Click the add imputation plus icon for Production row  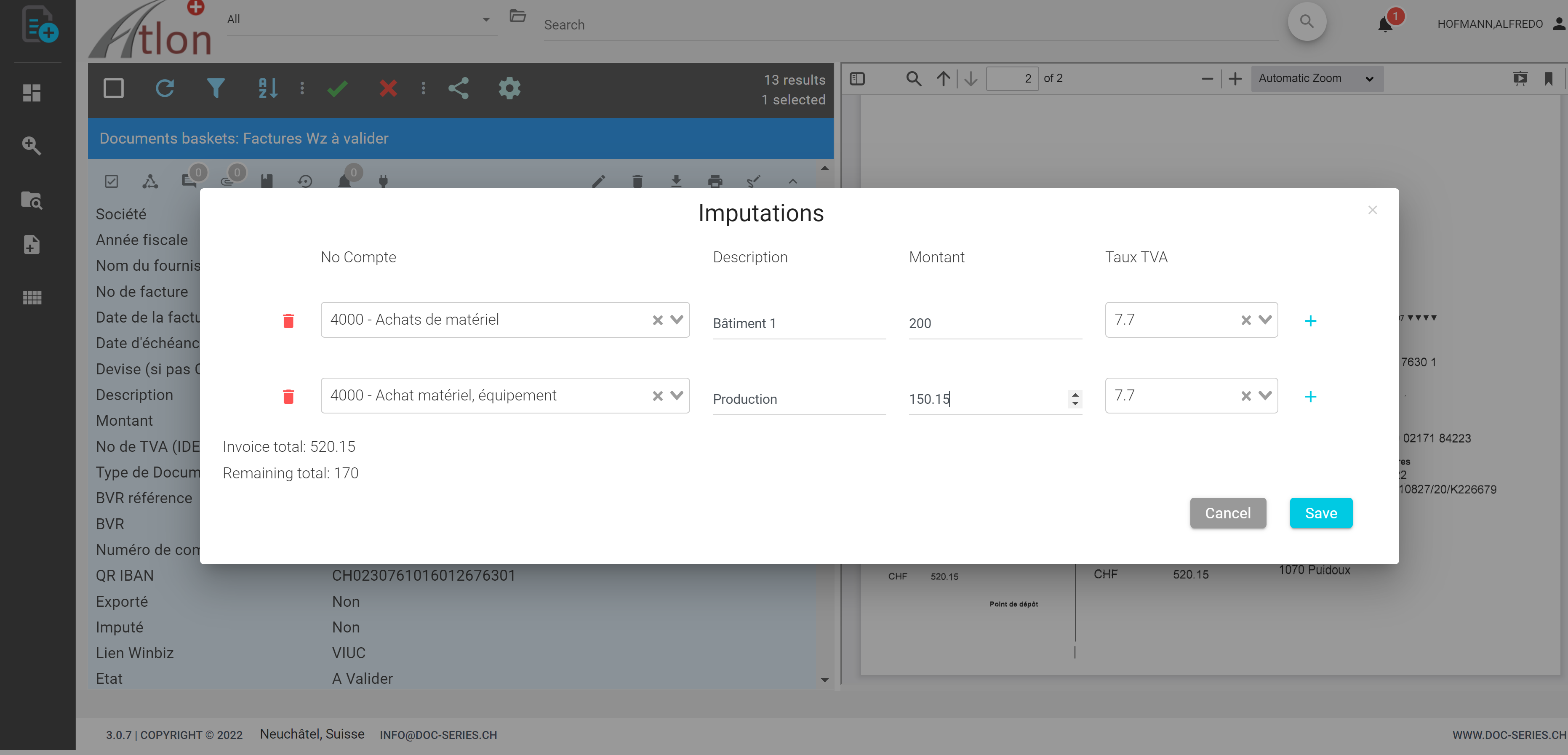coord(1311,396)
